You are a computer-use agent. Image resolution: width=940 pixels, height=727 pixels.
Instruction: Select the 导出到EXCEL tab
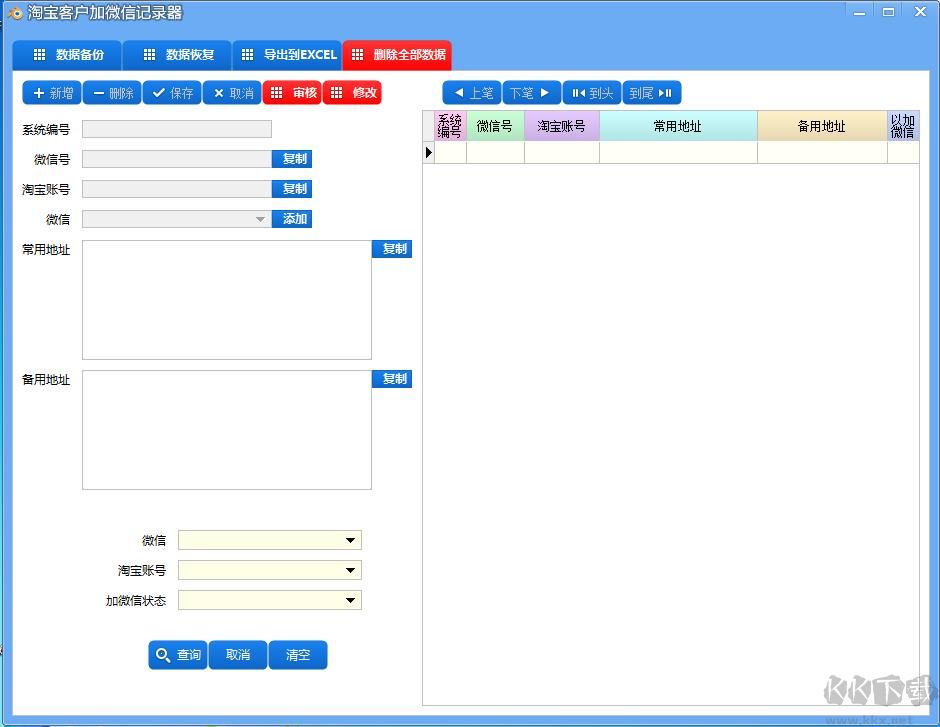click(x=287, y=55)
